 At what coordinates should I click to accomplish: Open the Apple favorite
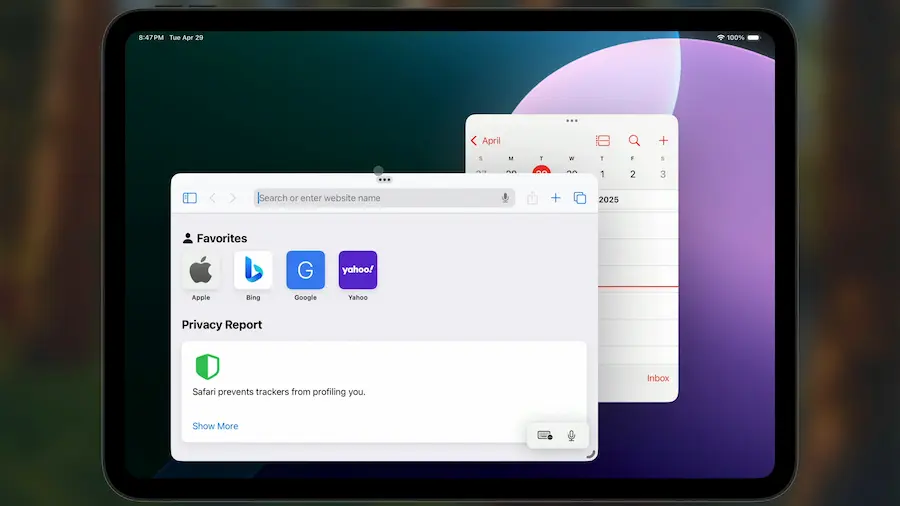pyautogui.click(x=201, y=270)
